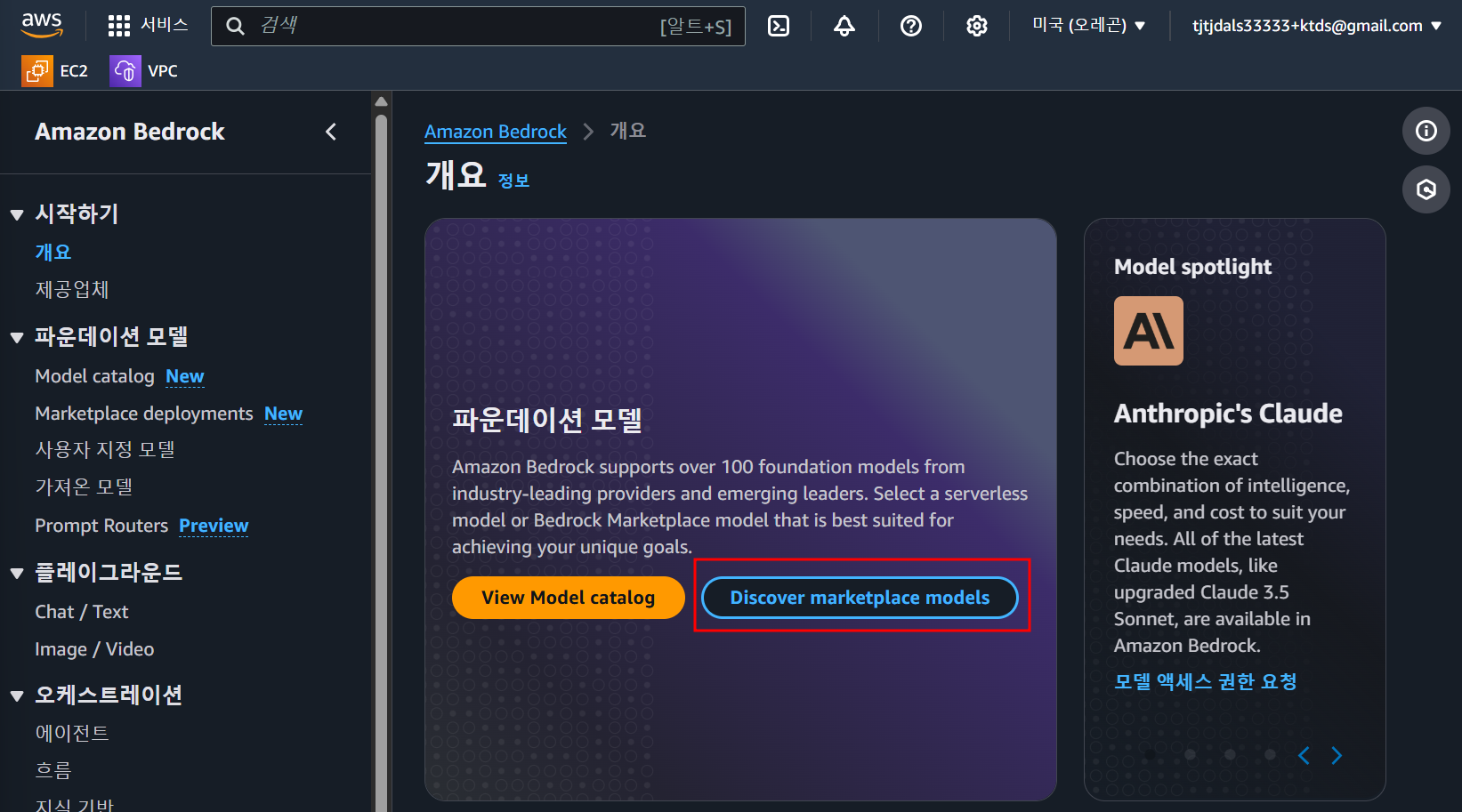The image size is (1462, 812).
Task: Open the 미국 (오레곤) region dropdown
Action: coord(1088,26)
